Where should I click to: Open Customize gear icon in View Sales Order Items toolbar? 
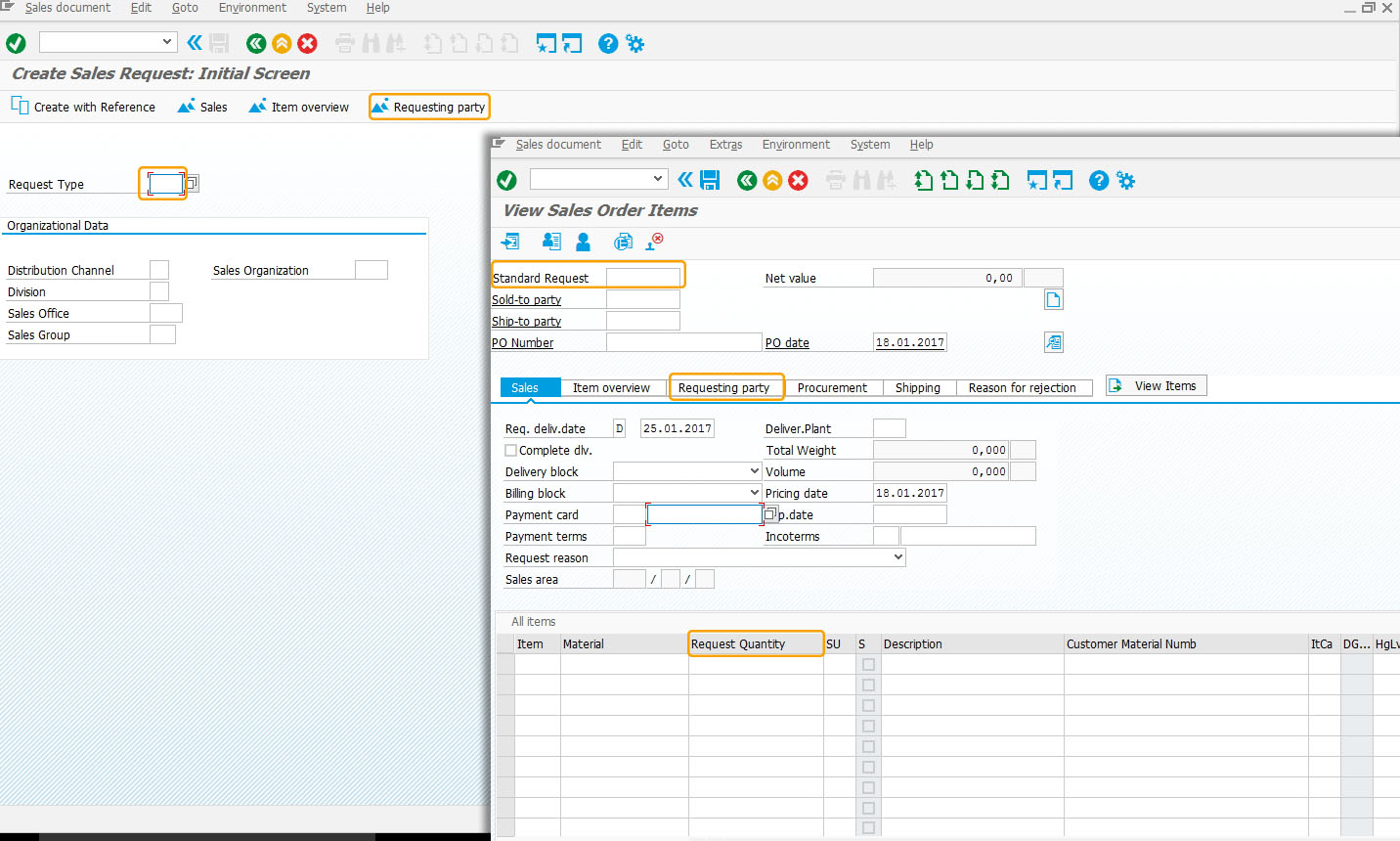(x=1126, y=180)
